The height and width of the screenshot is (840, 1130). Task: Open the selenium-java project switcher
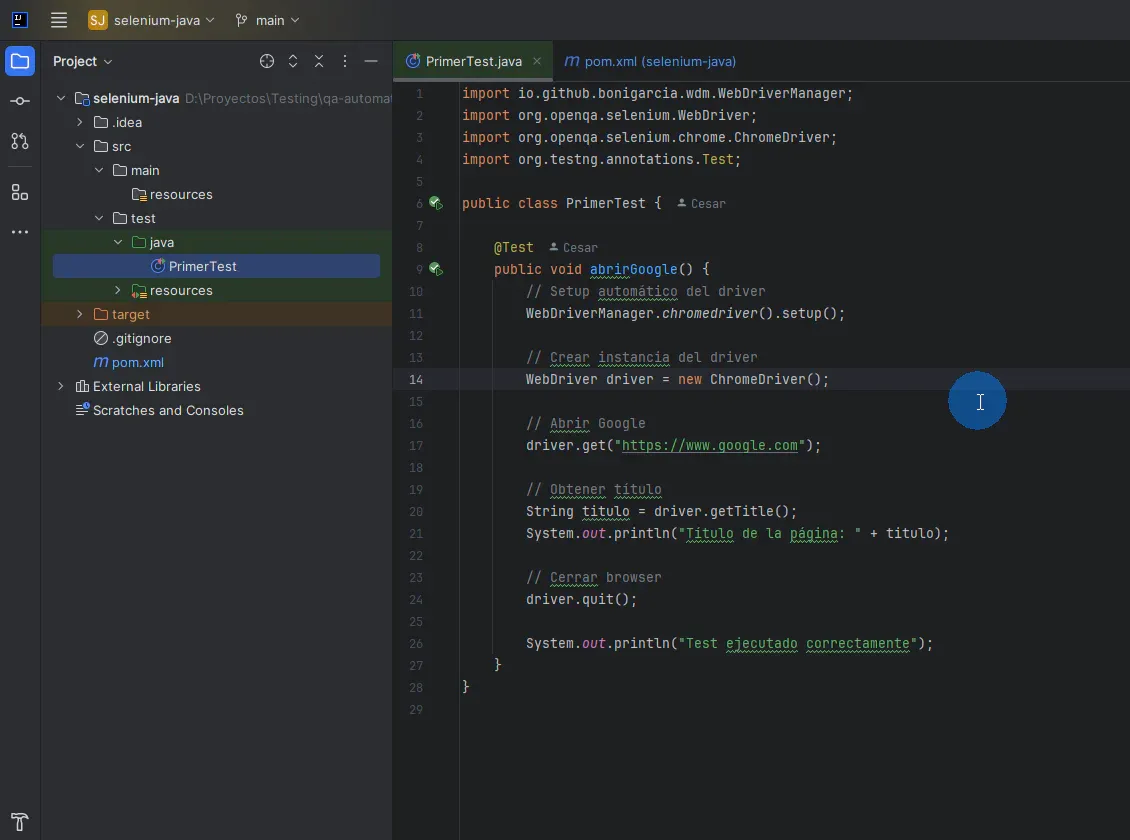point(150,20)
